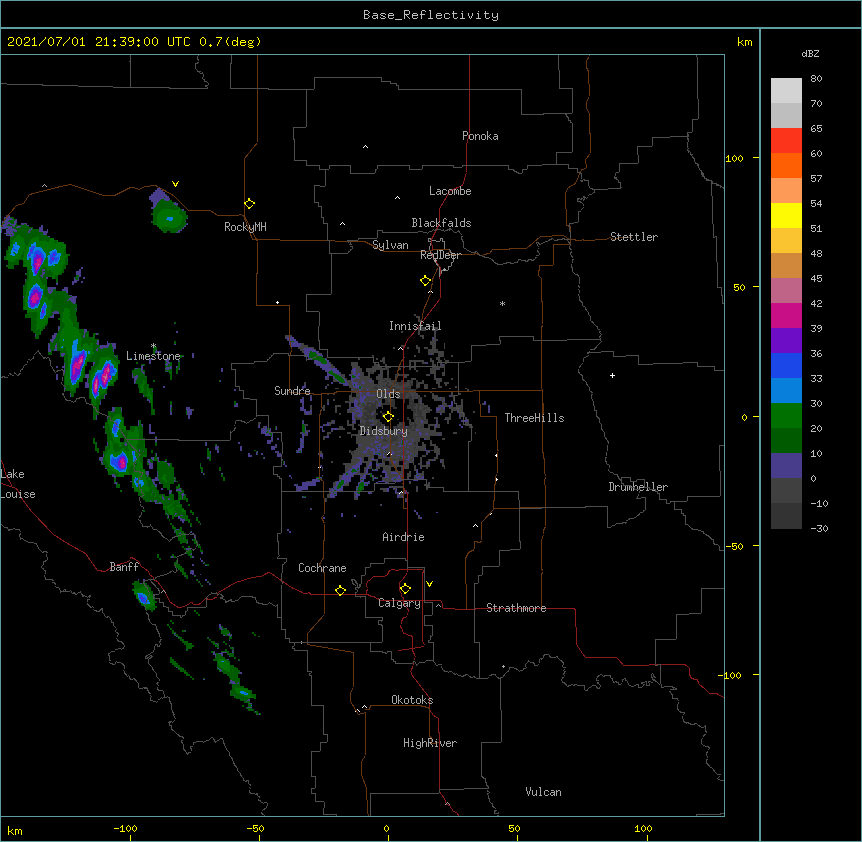The image size is (862, 842).
Task: Click the Base_Reflectivity title text
Action: tap(431, 15)
